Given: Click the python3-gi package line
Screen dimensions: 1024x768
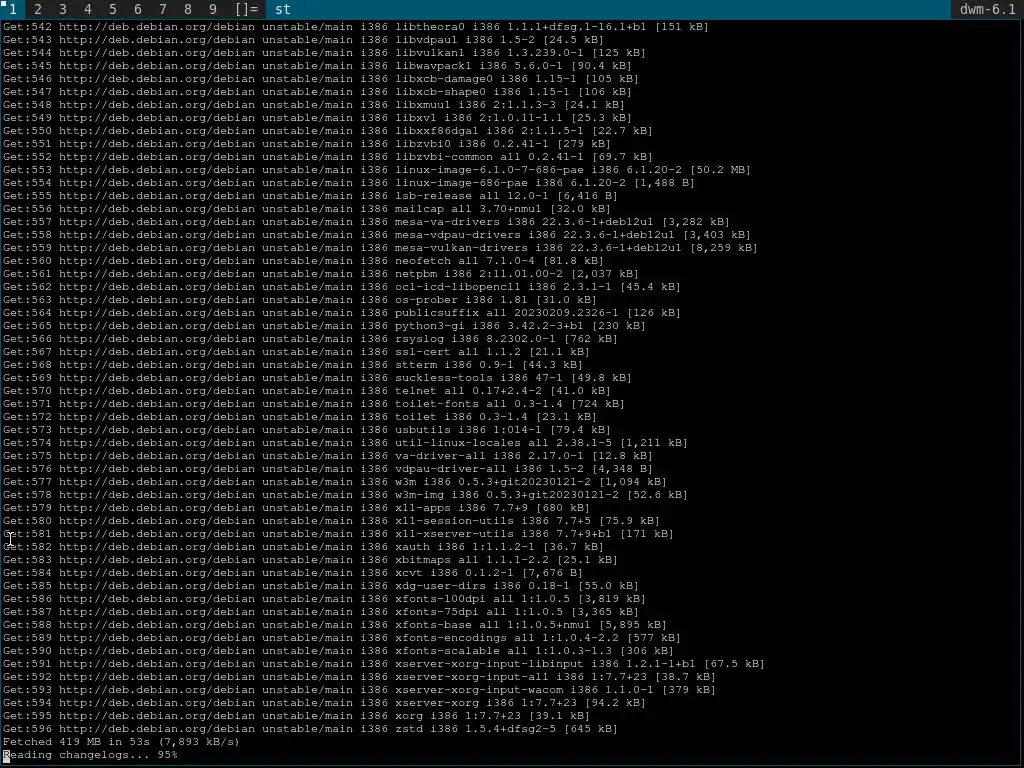Looking at the screenshot, I should 324,326.
